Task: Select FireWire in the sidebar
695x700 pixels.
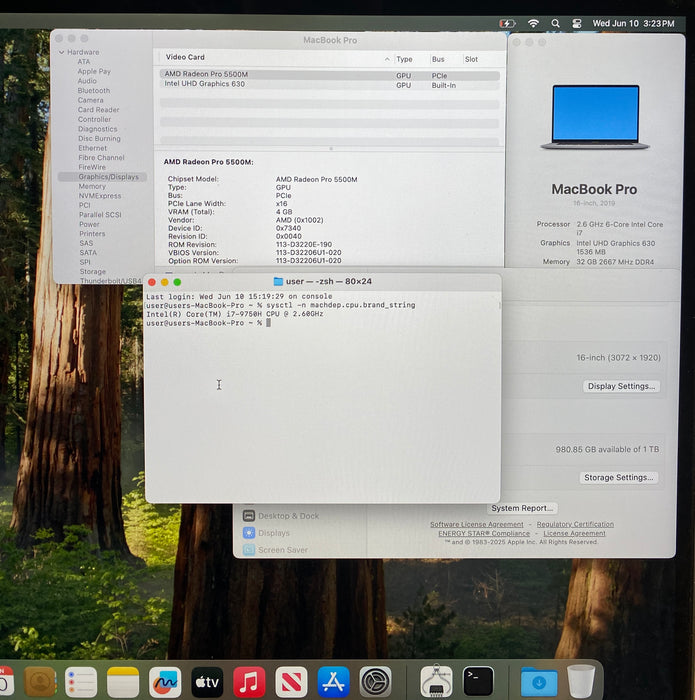Action: (x=92, y=167)
